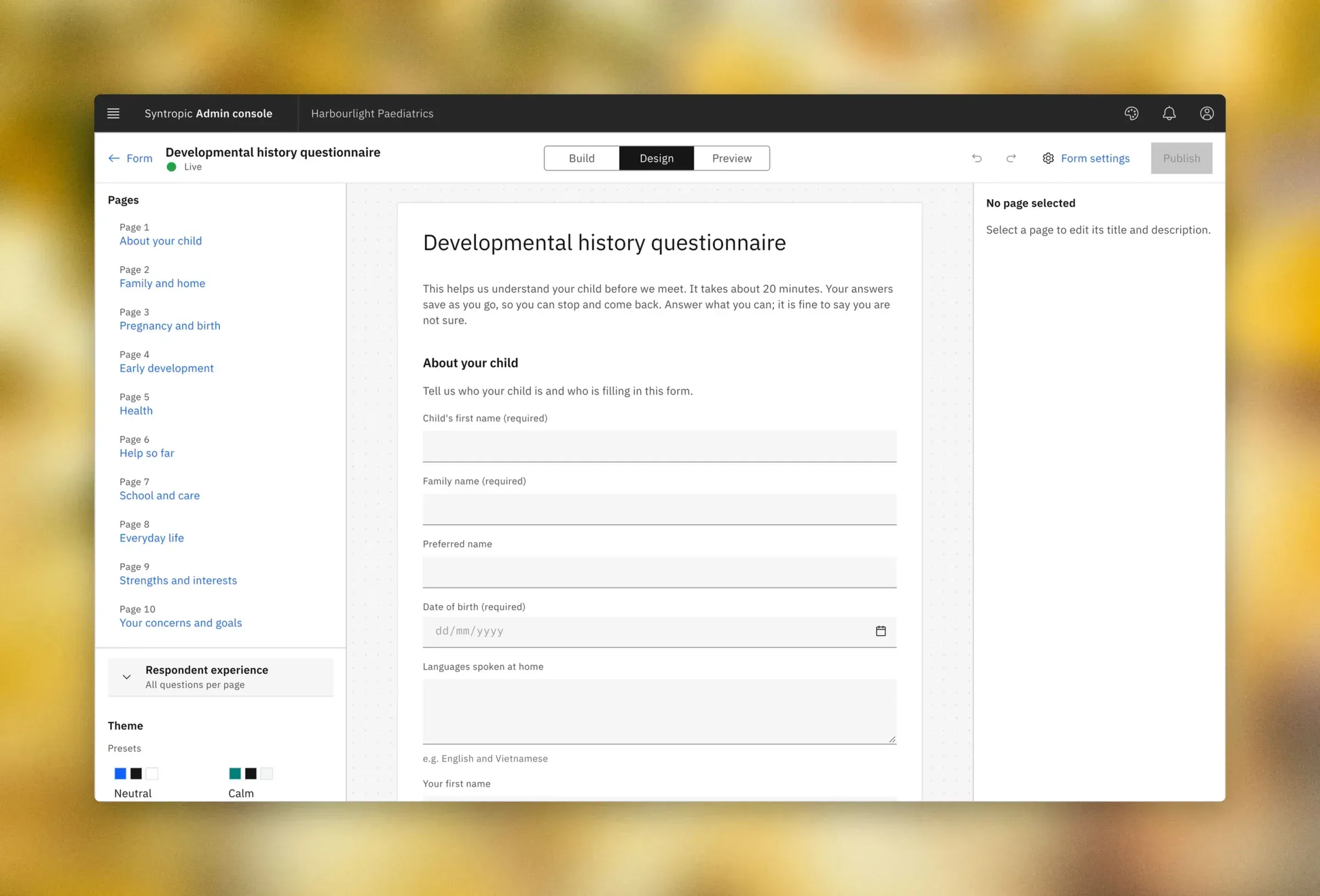Select the Pregnancy and birth page
The image size is (1320, 896).
(170, 326)
